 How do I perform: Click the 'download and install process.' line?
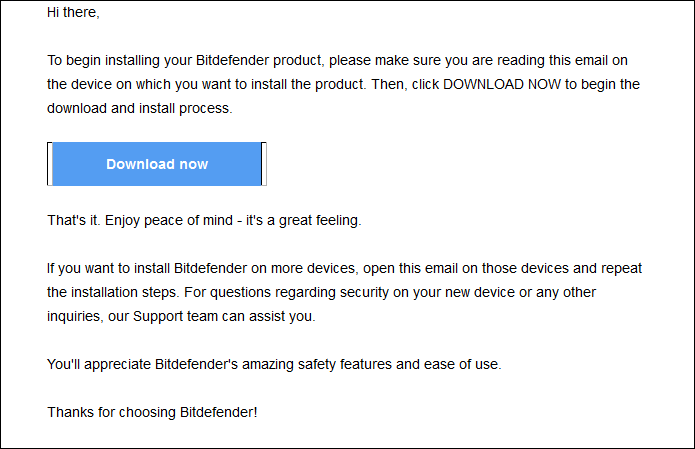(140, 108)
